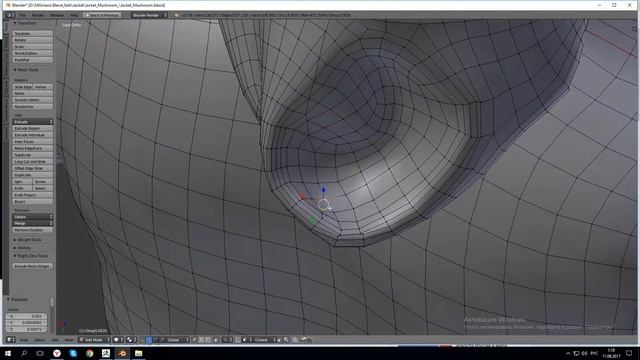This screenshot has width=640, height=360.
Task: Open the Edit Mode selector dropdown
Action: (94, 340)
